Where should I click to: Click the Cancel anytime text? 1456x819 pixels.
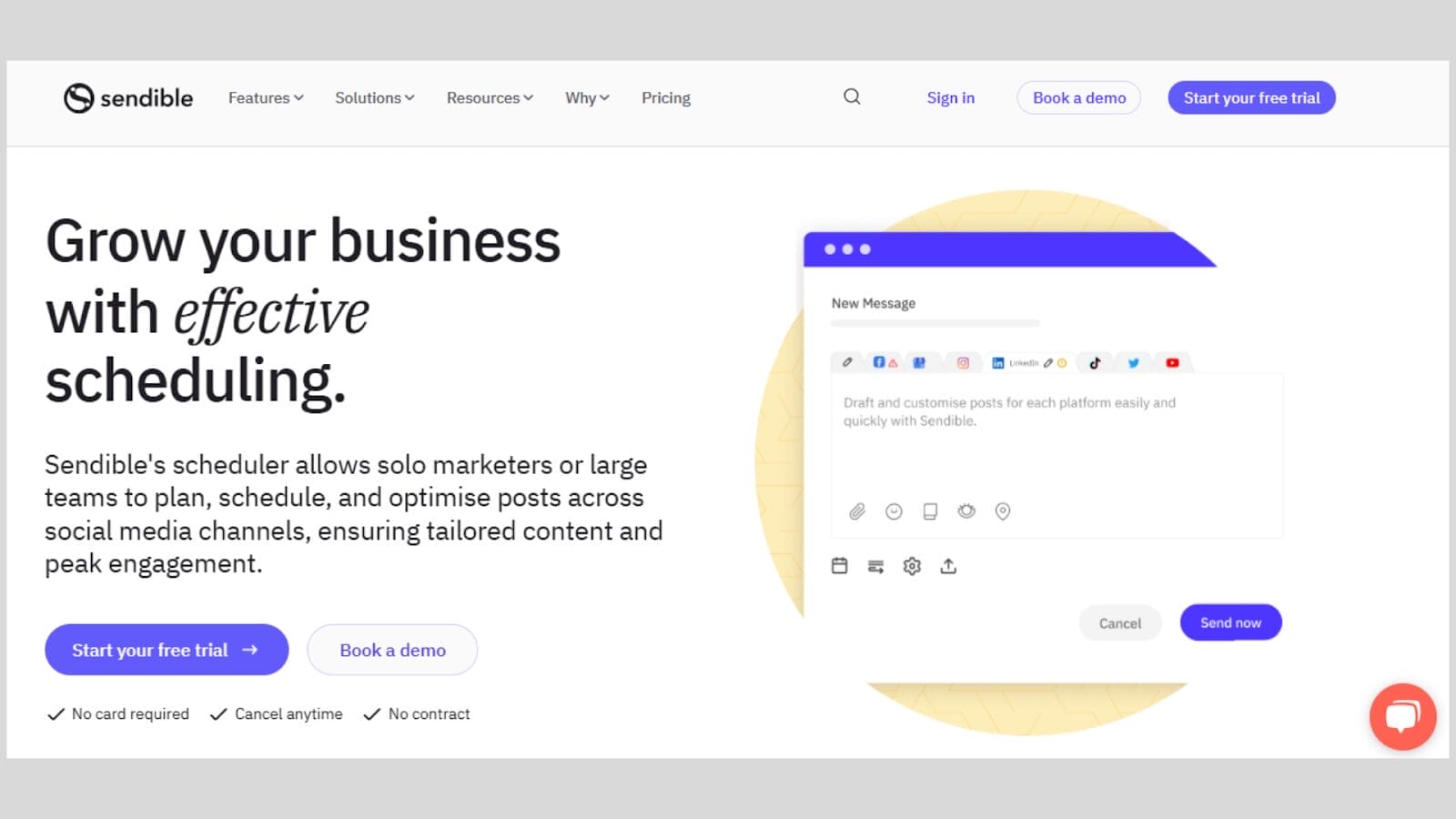[x=288, y=713]
